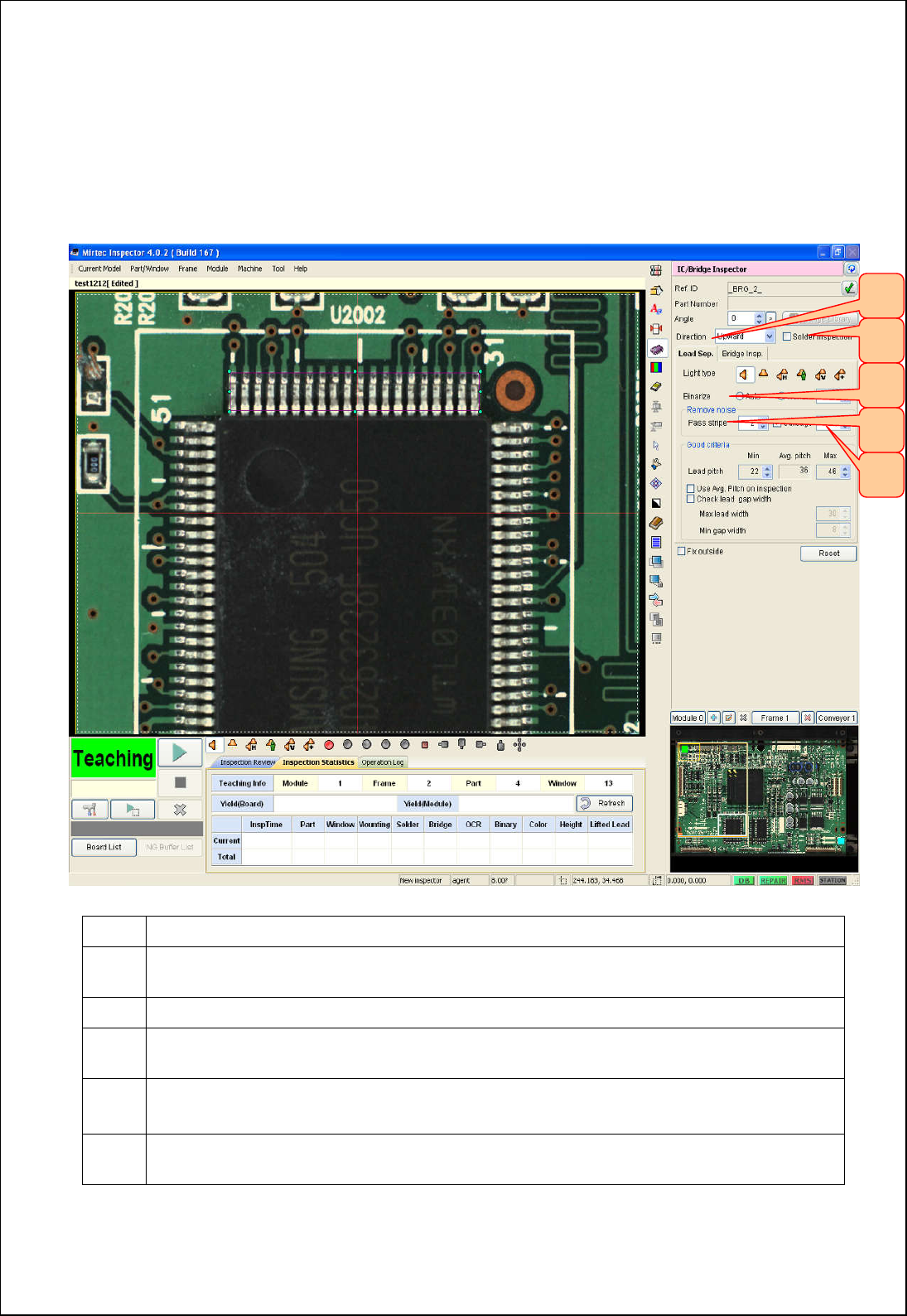Toggle the Fix outside checkbox
907x1316 pixels.
(682, 551)
